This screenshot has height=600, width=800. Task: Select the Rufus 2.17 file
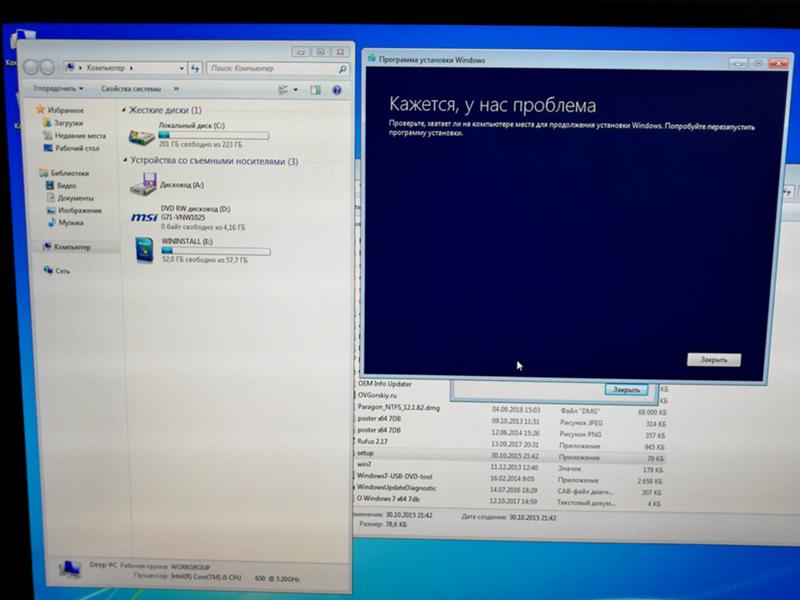tap(372, 441)
